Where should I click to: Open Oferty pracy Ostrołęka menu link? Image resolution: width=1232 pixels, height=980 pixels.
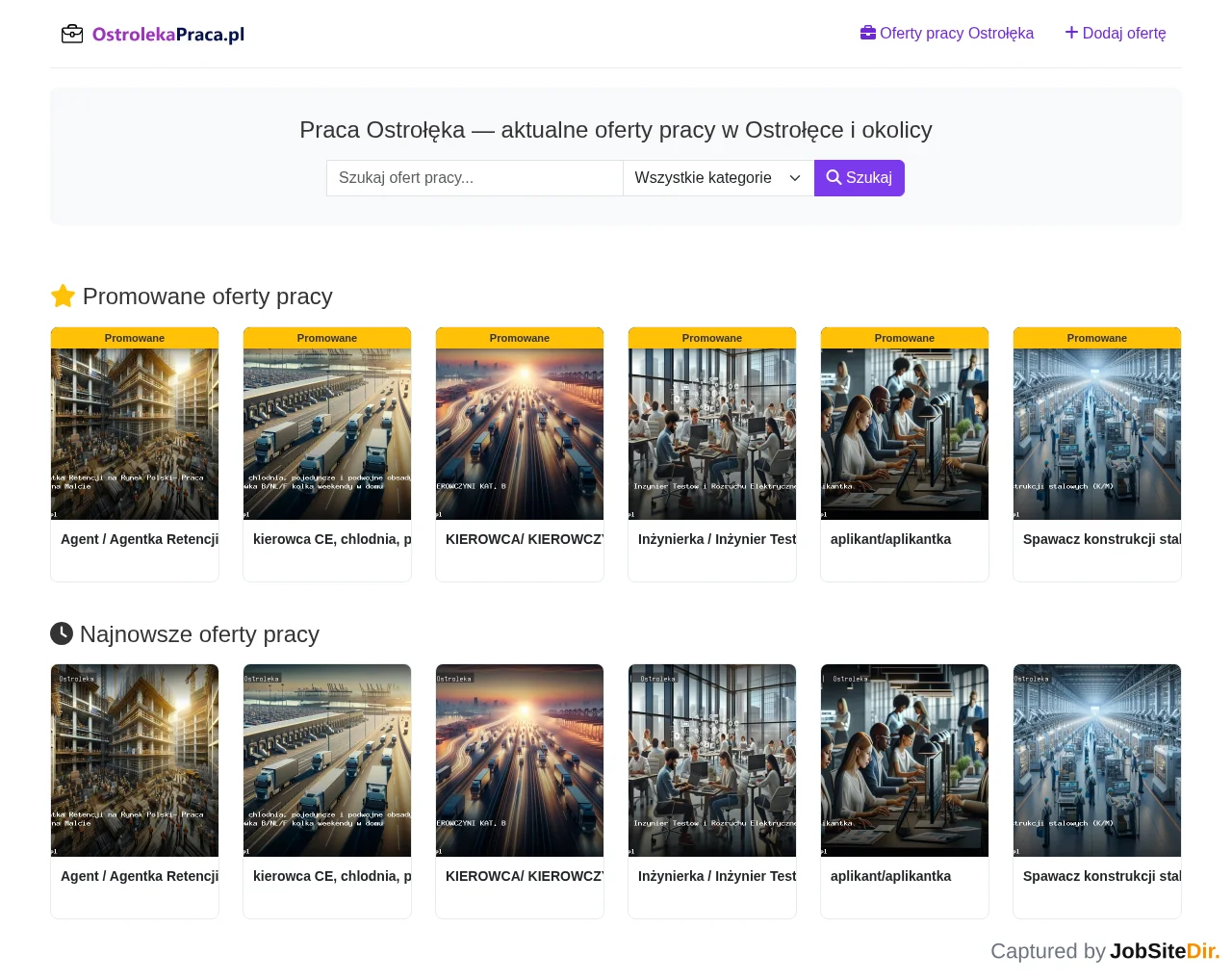[947, 33]
